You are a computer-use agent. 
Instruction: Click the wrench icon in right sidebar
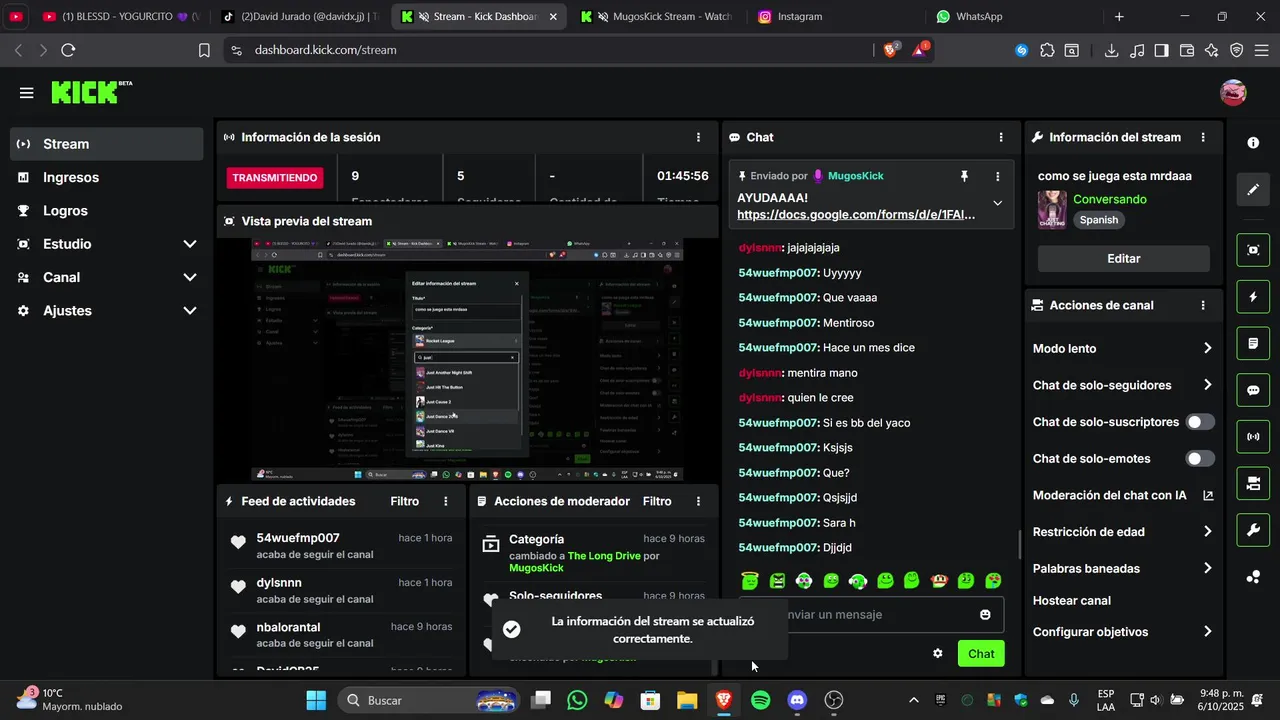coord(1253,530)
